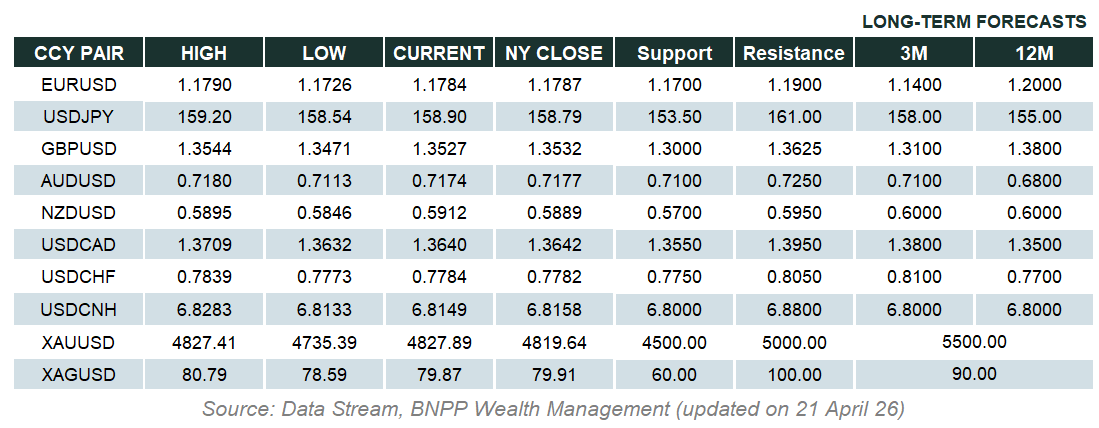The width and height of the screenshot is (1099, 428).
Task: Select the gold forecast cell 5500.00
Action: (x=973, y=342)
